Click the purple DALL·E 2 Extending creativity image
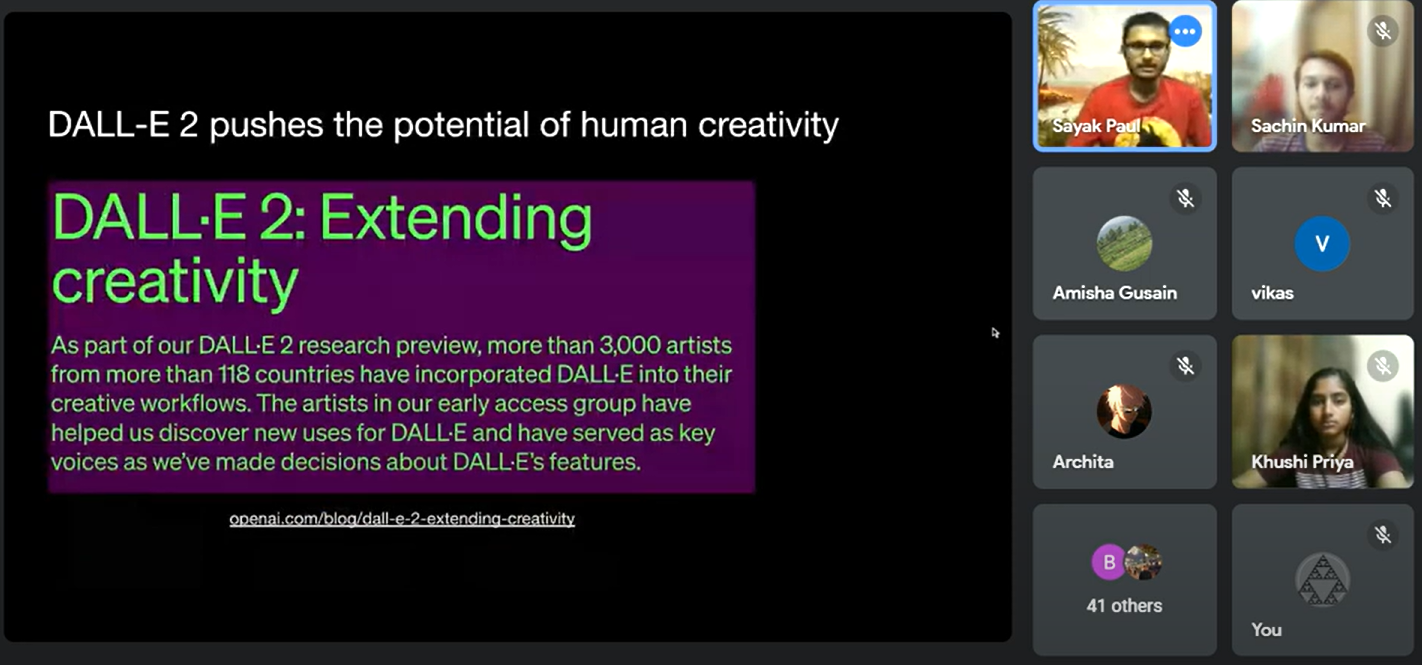The height and width of the screenshot is (665, 1422). (401, 336)
